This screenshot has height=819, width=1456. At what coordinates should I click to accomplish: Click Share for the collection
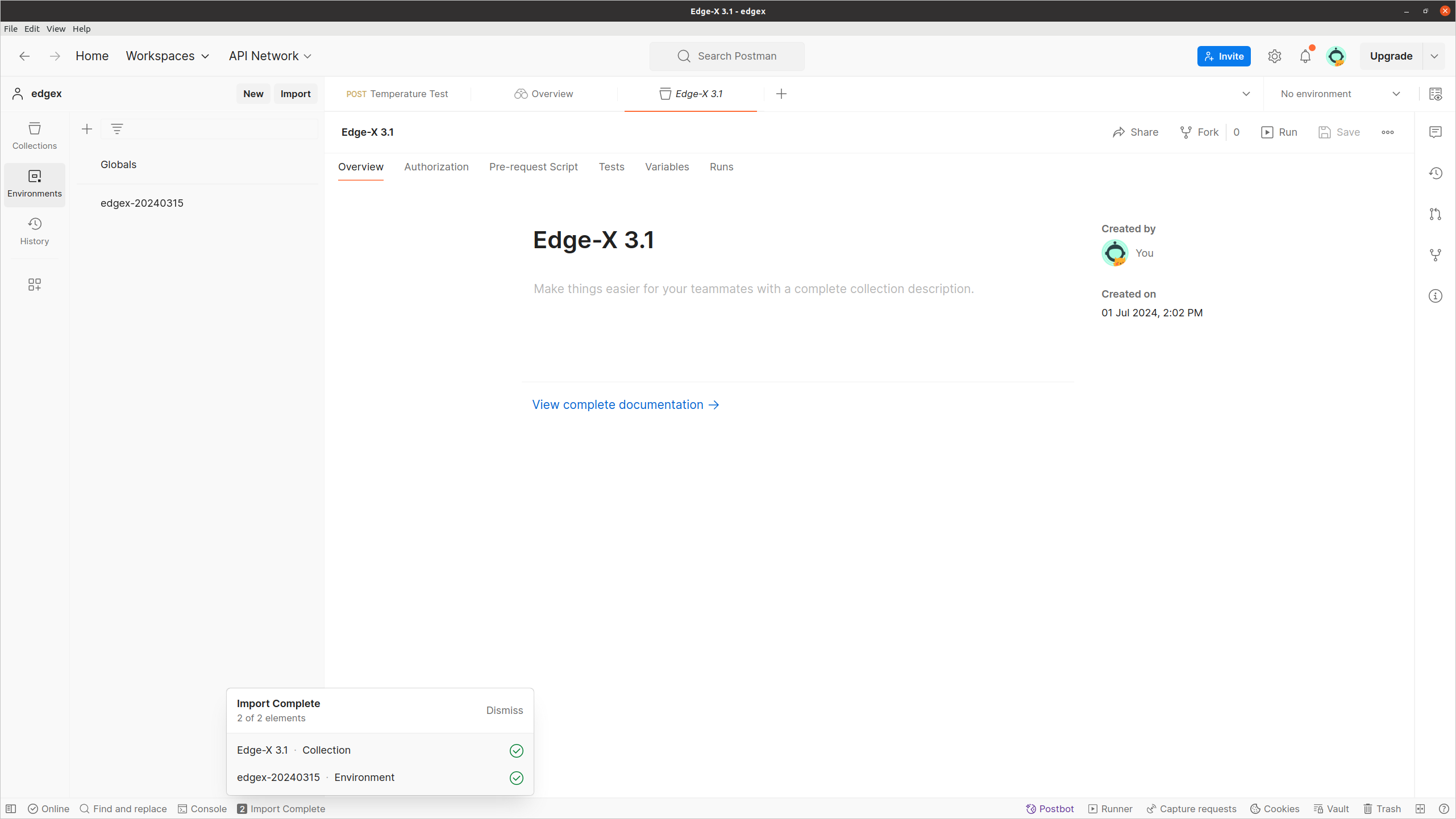click(1135, 132)
